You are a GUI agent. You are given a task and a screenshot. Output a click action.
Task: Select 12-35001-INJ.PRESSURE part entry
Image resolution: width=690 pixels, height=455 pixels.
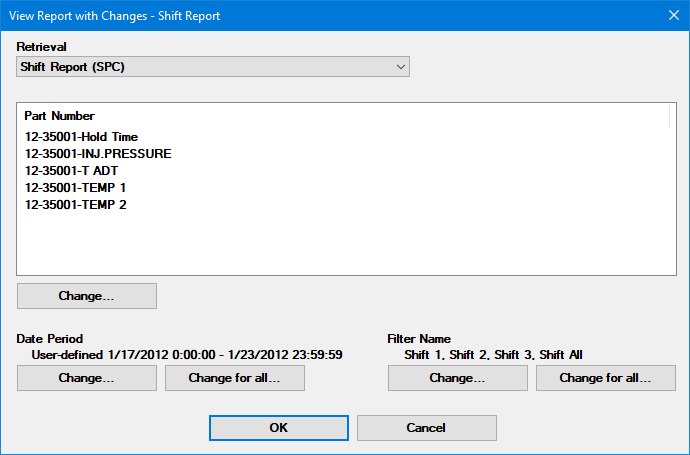coord(98,154)
